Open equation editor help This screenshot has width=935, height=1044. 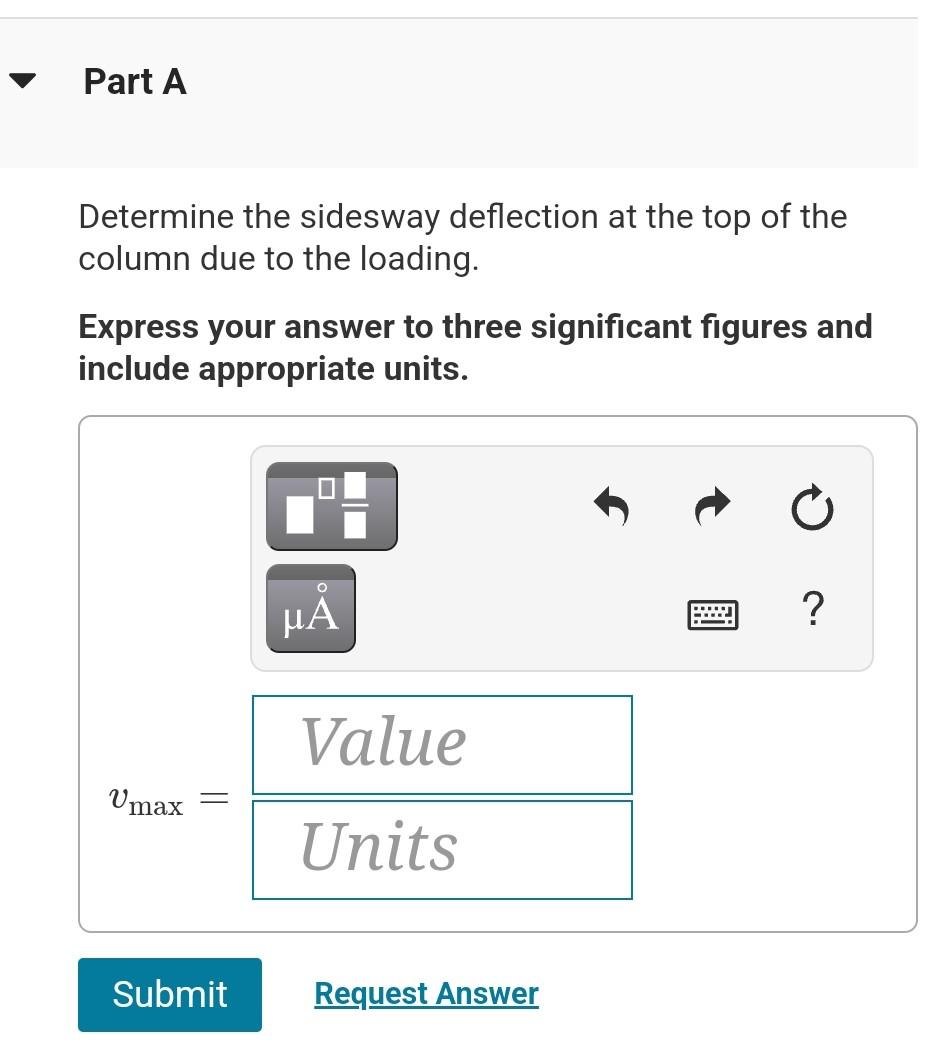(x=813, y=608)
